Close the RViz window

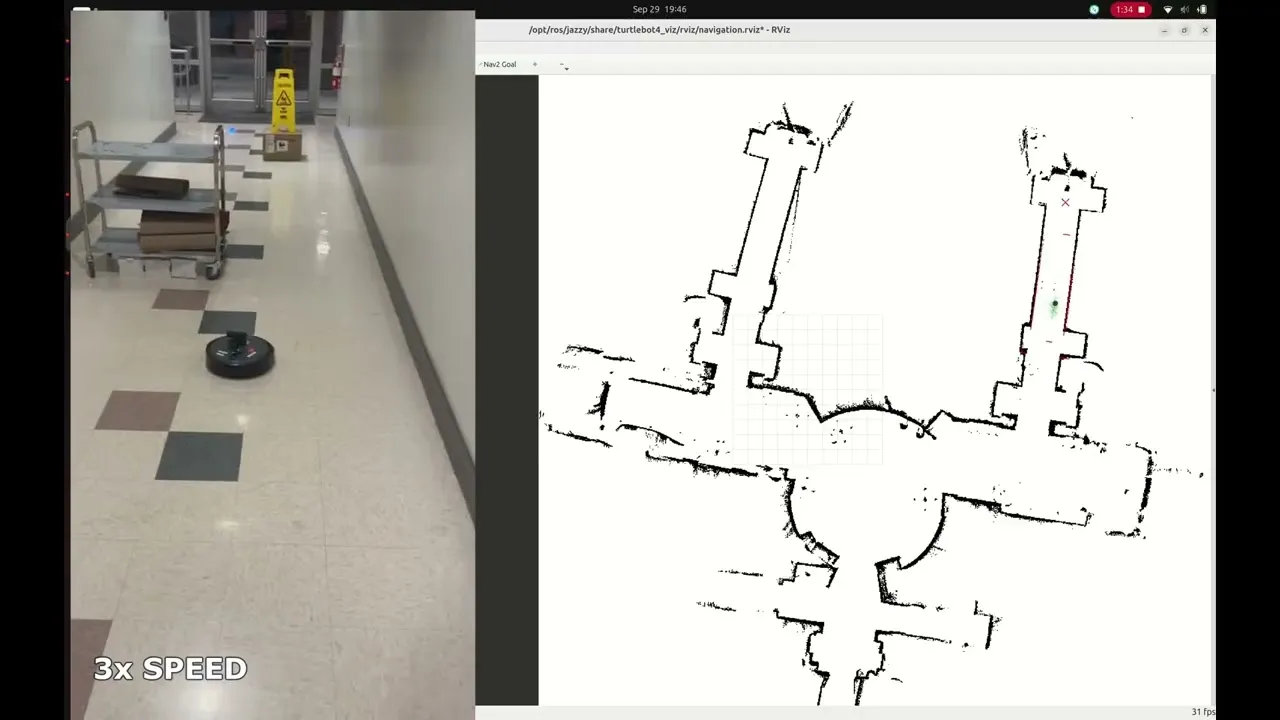(x=1204, y=30)
